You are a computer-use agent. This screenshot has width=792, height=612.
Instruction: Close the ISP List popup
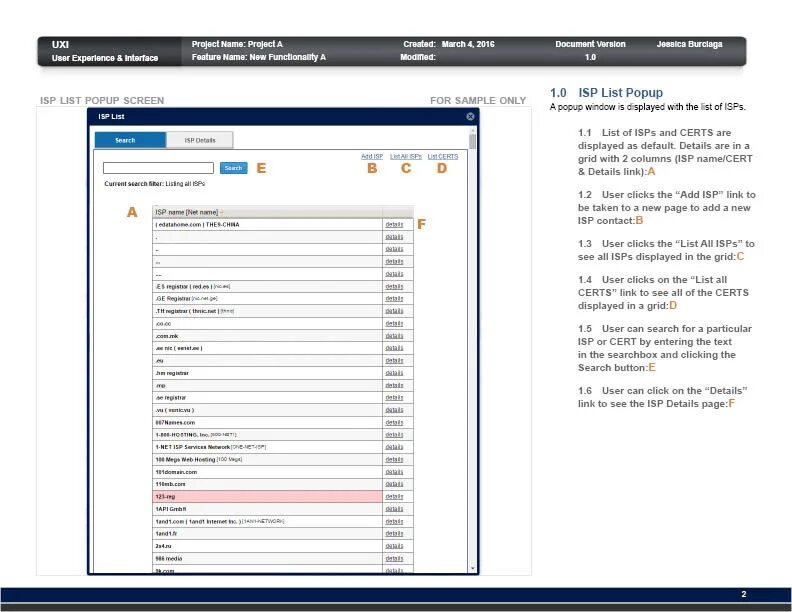pyautogui.click(x=470, y=117)
